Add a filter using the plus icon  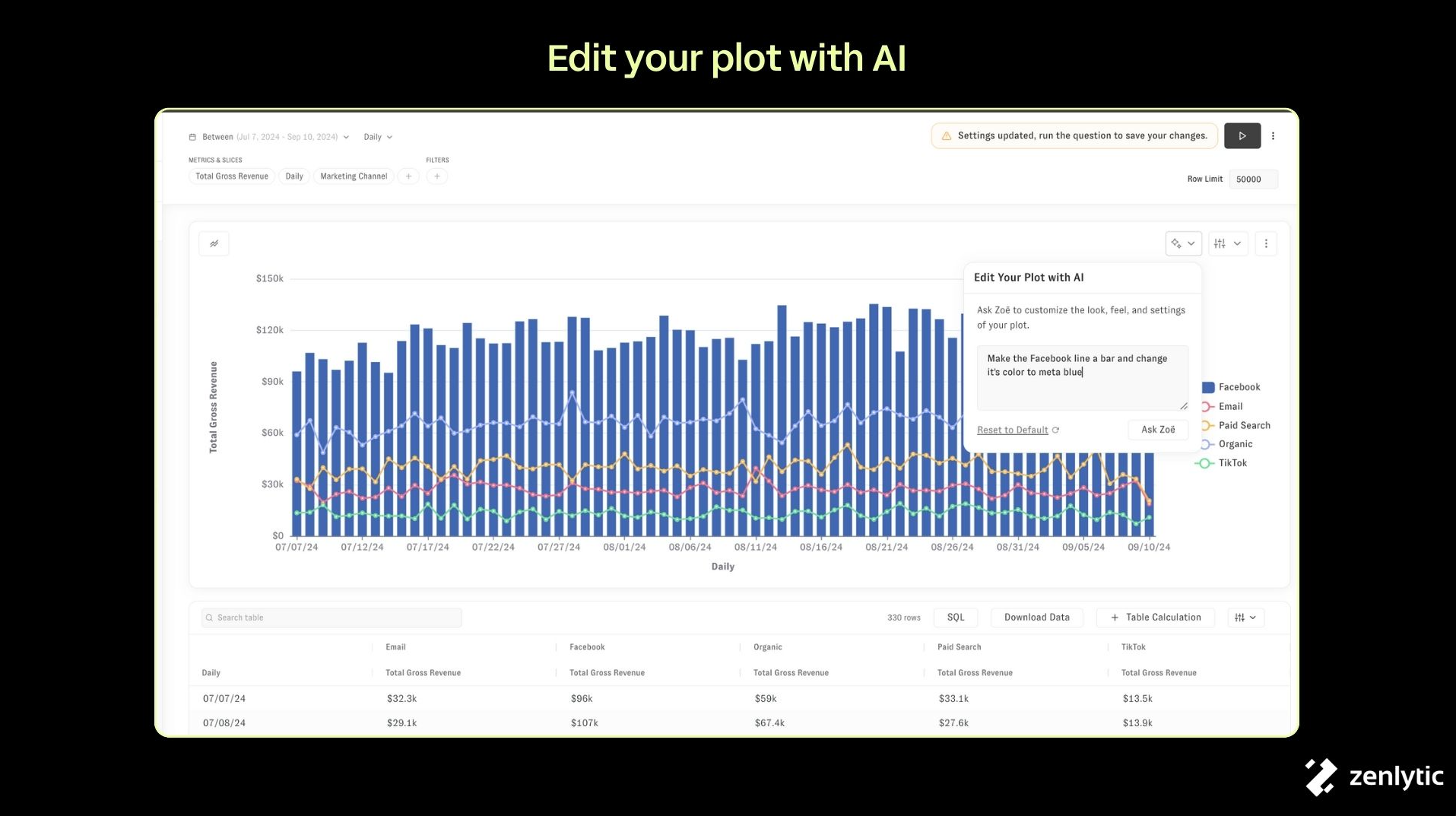tap(437, 176)
